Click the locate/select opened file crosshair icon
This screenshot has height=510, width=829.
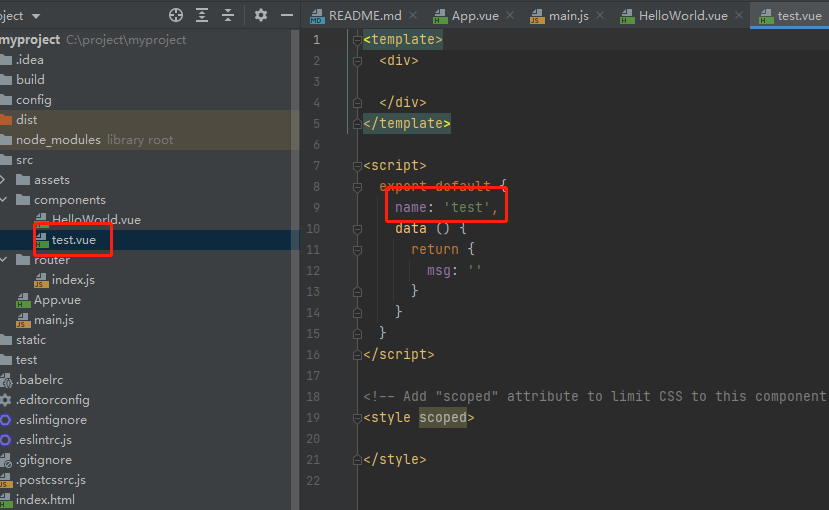point(176,15)
